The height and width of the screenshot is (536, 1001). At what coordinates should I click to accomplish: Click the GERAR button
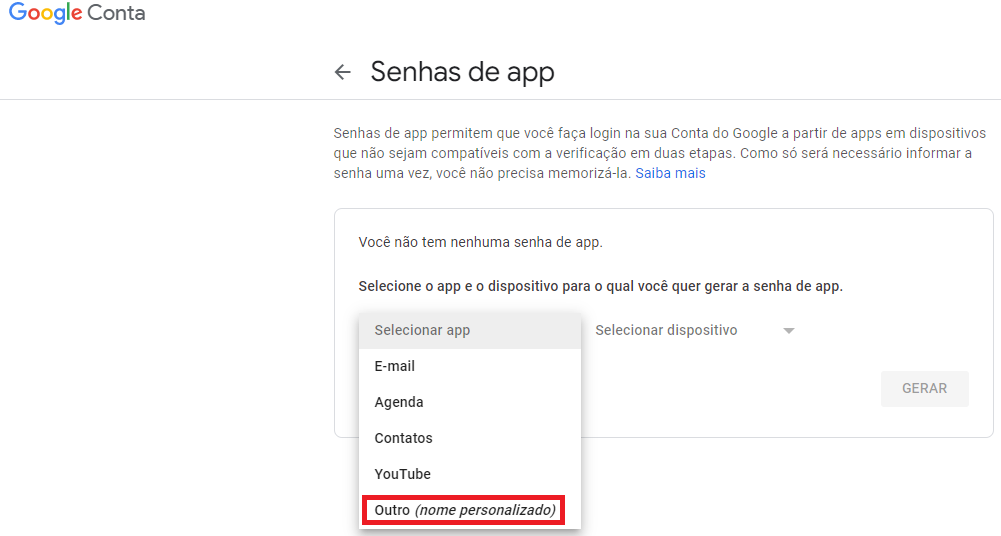[x=924, y=389]
